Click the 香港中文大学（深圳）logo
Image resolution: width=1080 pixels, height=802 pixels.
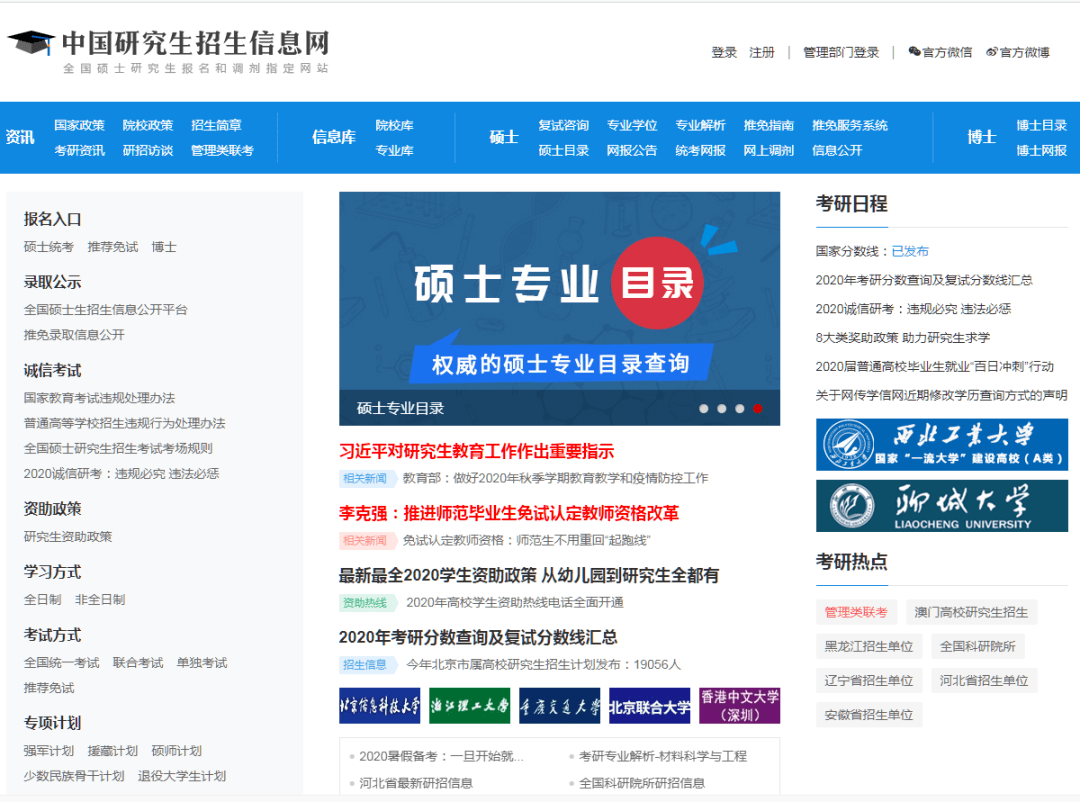pos(742,705)
